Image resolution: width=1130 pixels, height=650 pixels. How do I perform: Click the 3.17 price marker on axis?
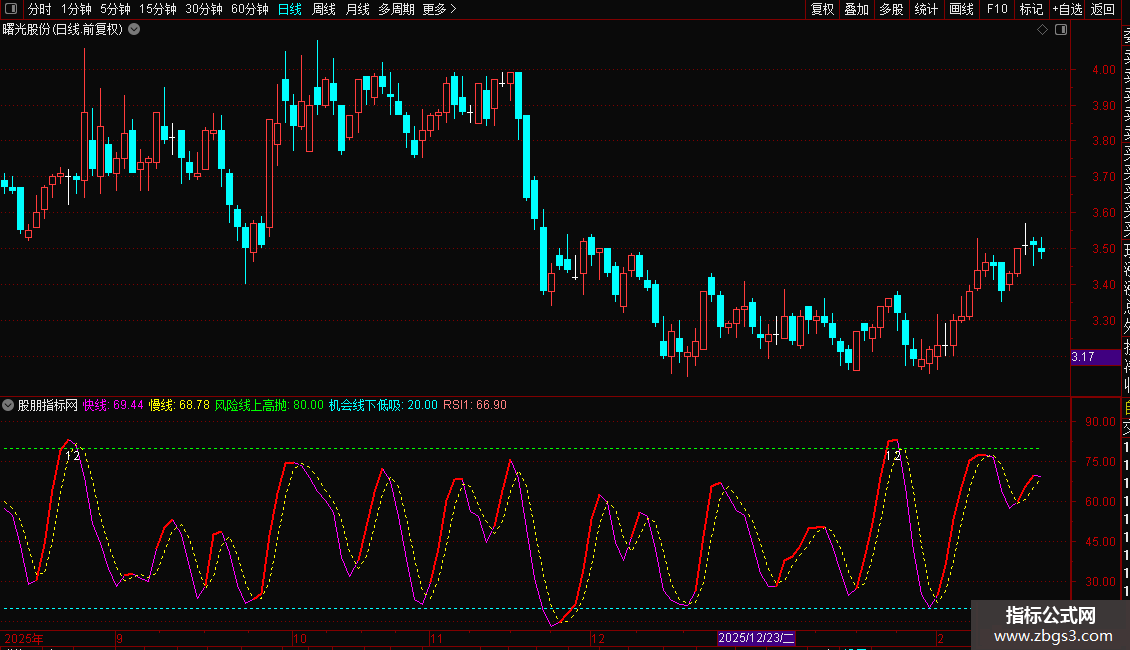point(1095,357)
